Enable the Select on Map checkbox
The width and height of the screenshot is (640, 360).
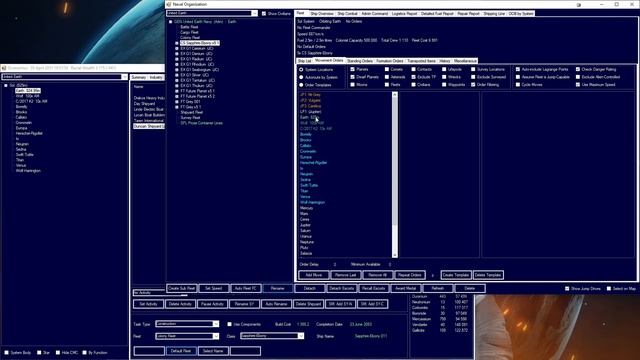click(609, 289)
